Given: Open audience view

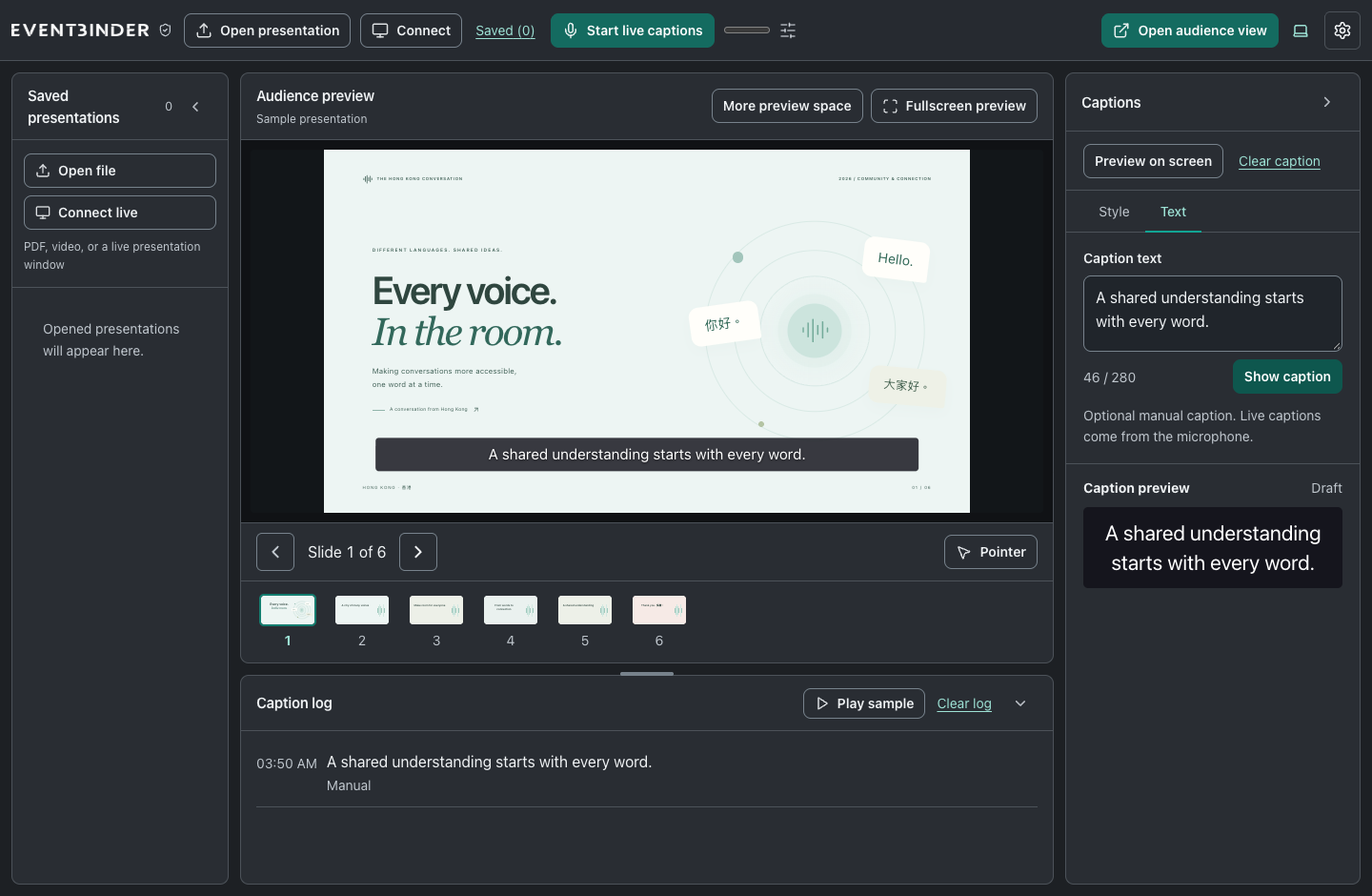Looking at the screenshot, I should tap(1190, 31).
